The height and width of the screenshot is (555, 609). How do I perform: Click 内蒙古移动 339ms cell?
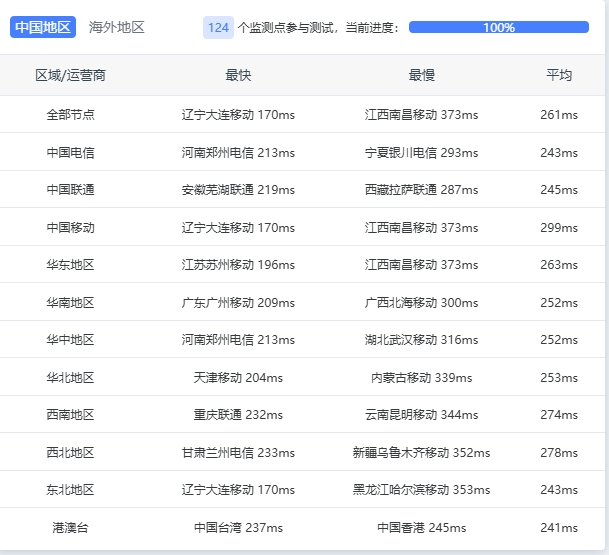click(x=421, y=377)
